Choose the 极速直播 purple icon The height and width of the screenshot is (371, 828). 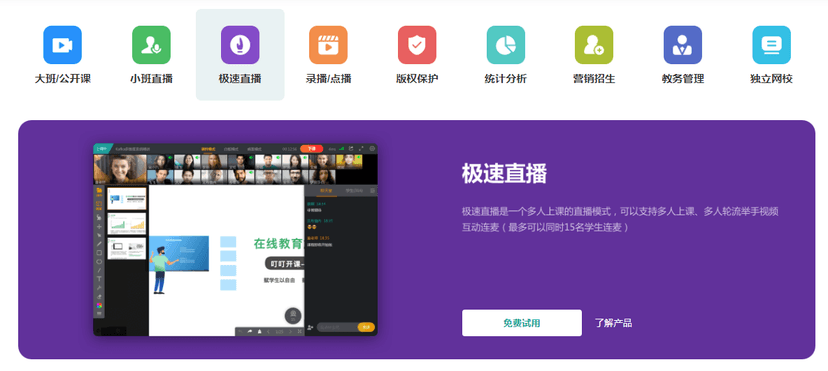tap(240, 45)
